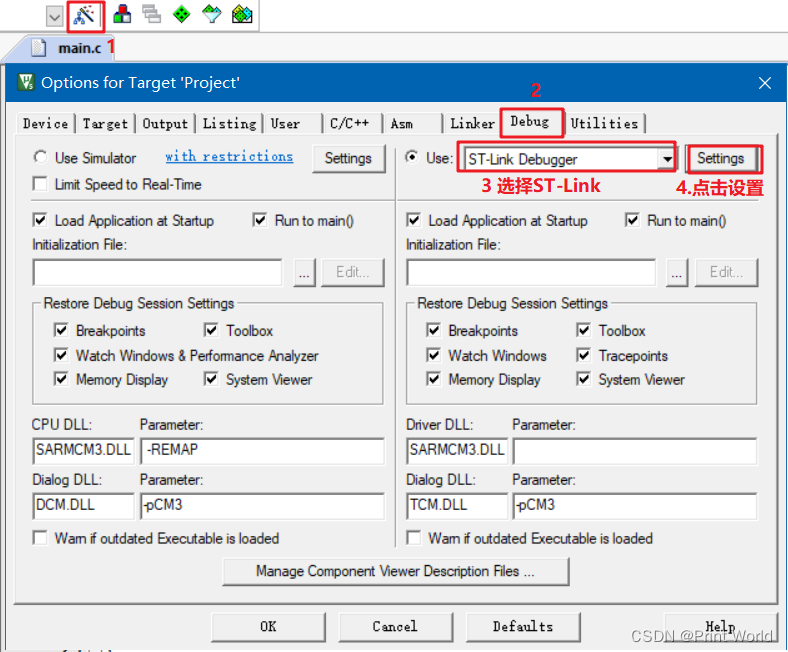The height and width of the screenshot is (652, 788).
Task: Click the Manage Multi-Project Workspace stacked windows icon
Action: pyautogui.click(x=151, y=14)
